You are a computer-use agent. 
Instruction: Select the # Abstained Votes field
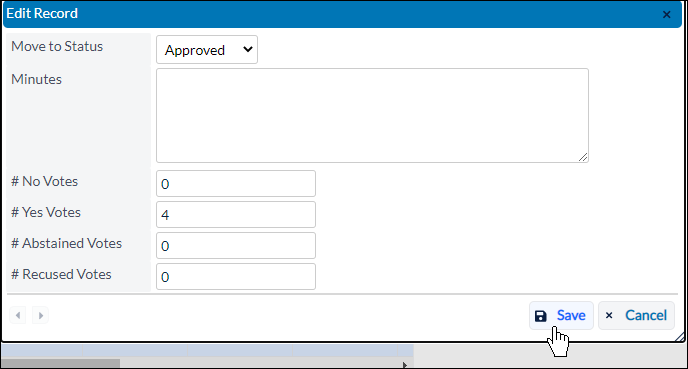(x=236, y=246)
